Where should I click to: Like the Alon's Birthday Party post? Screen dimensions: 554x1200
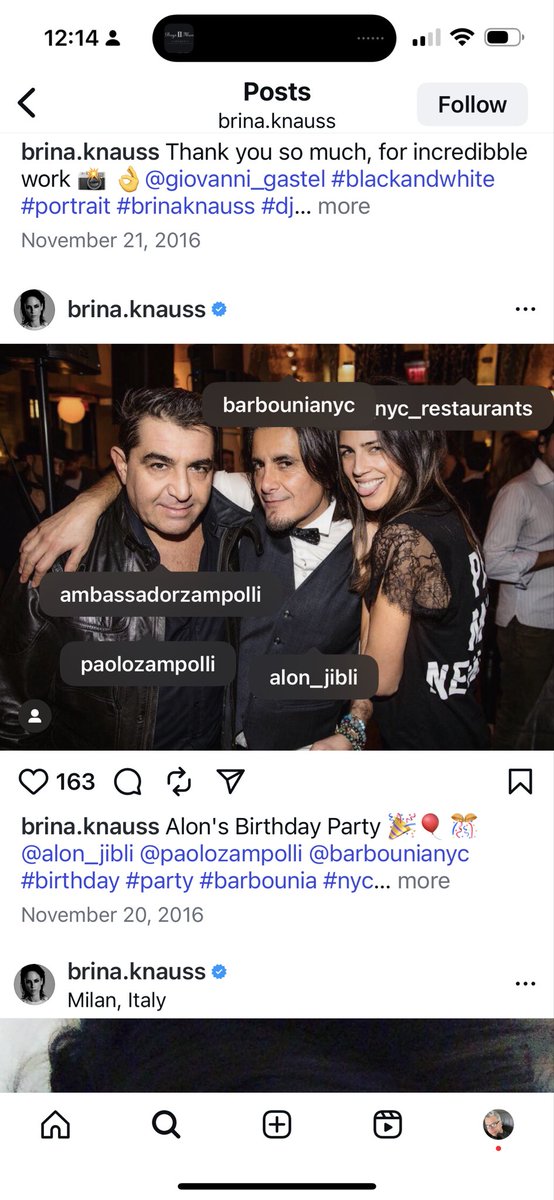34,782
